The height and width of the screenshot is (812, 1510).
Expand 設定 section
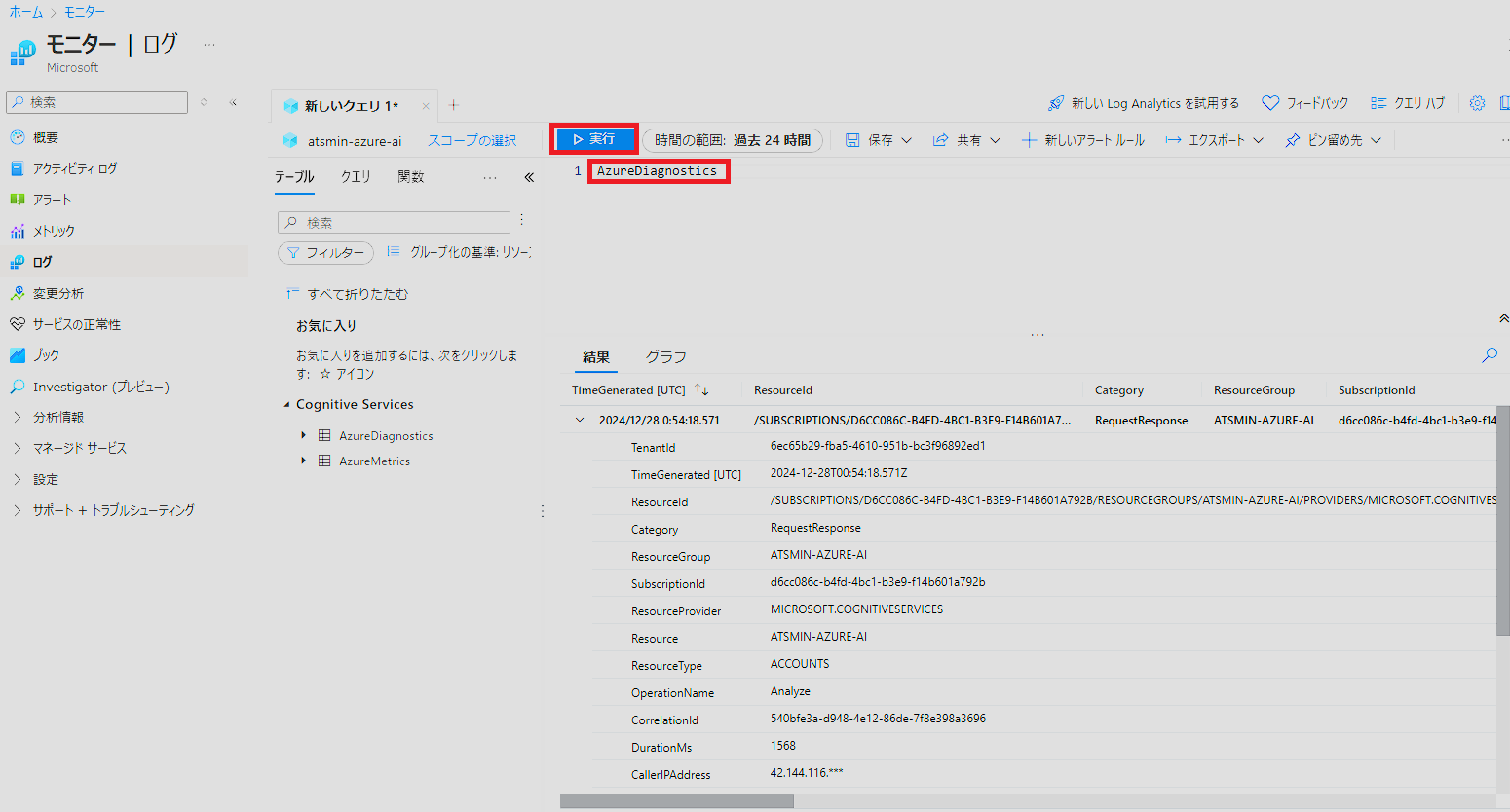[x=45, y=479]
